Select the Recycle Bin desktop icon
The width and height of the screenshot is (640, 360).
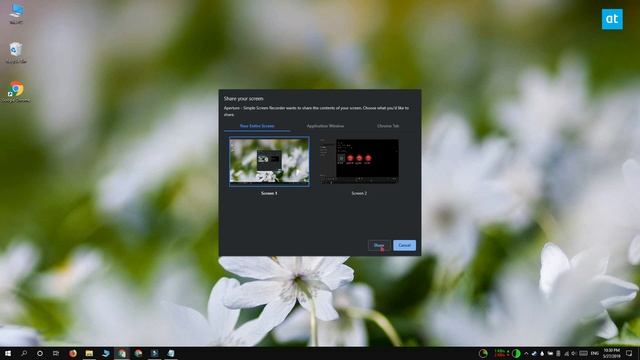(16, 53)
